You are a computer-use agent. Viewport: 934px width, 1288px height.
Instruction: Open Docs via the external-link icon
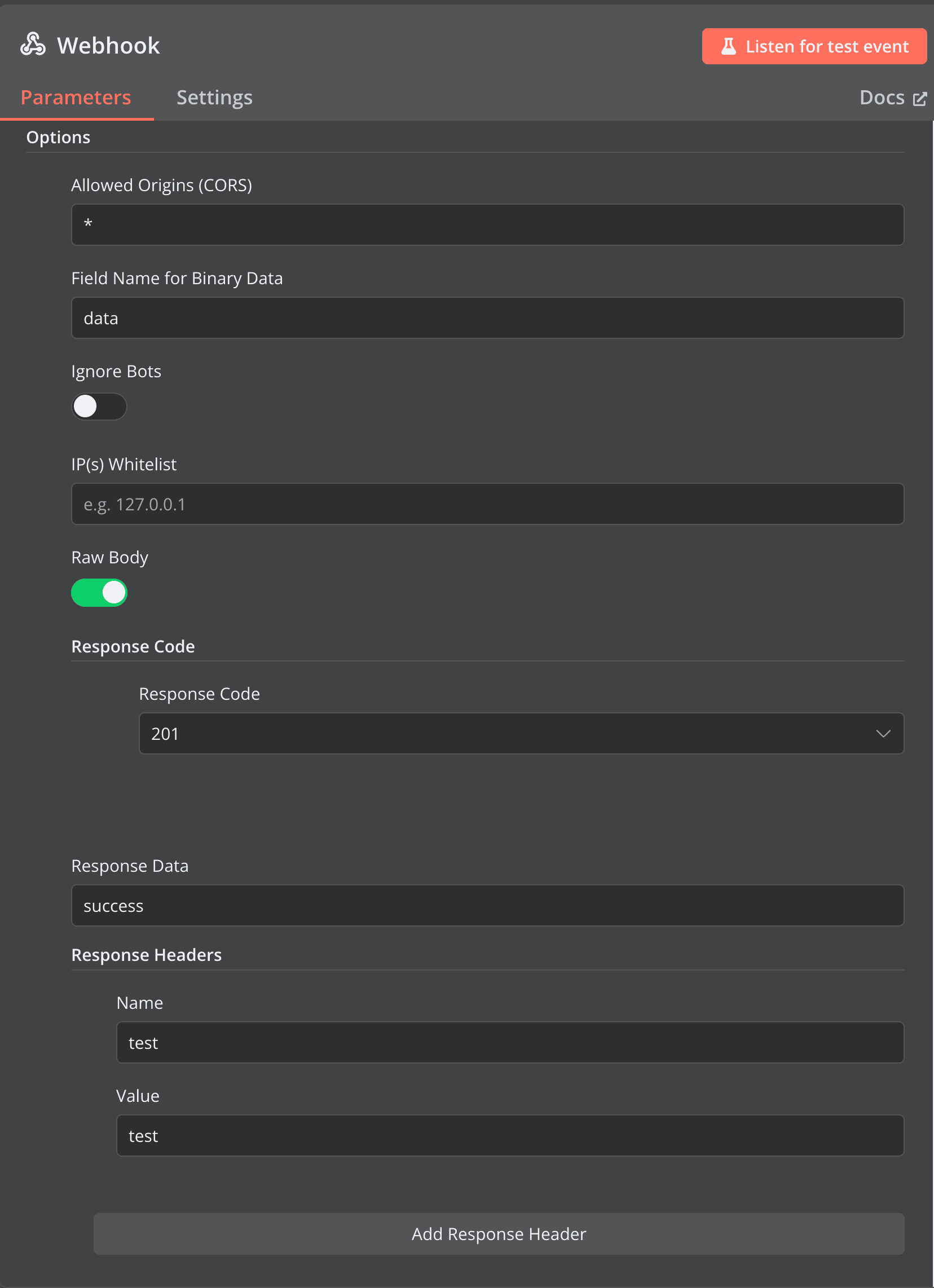[919, 98]
